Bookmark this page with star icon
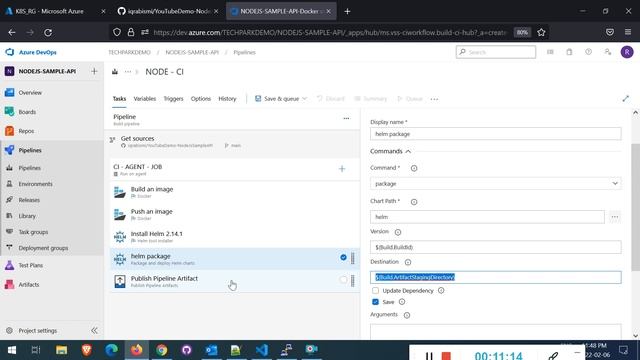 (541, 32)
